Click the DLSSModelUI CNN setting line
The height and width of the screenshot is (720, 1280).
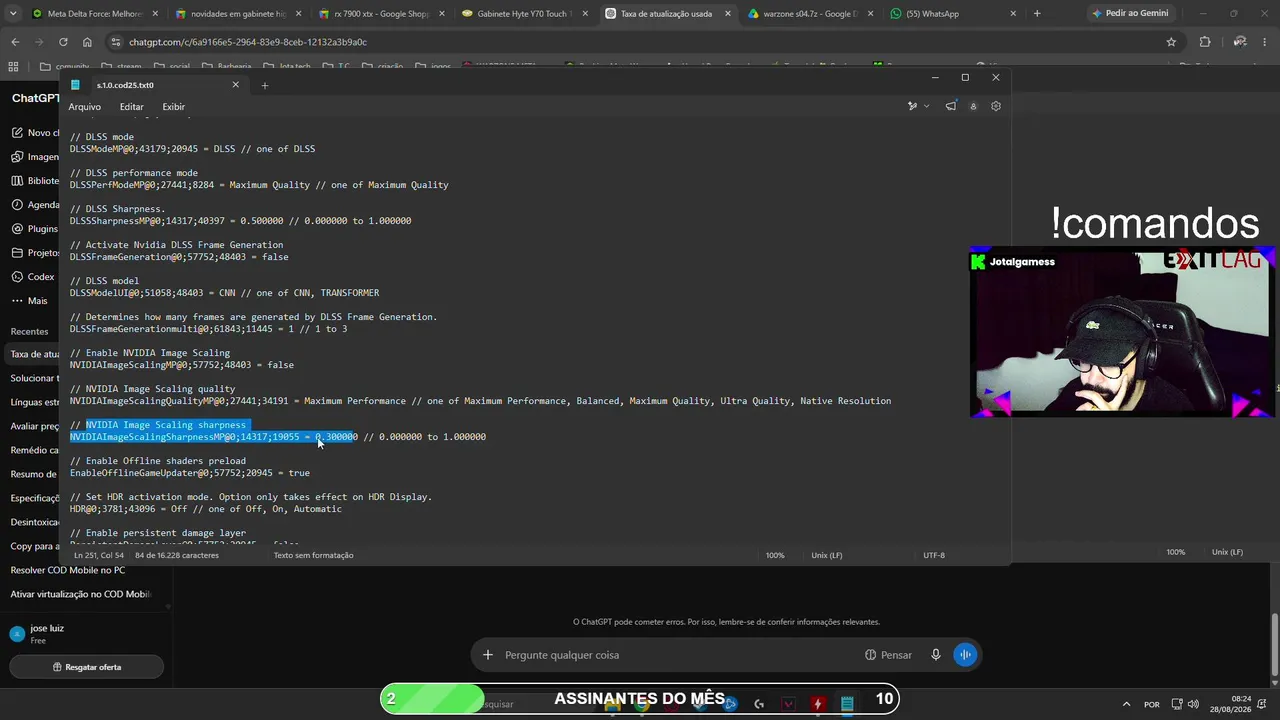224,293
